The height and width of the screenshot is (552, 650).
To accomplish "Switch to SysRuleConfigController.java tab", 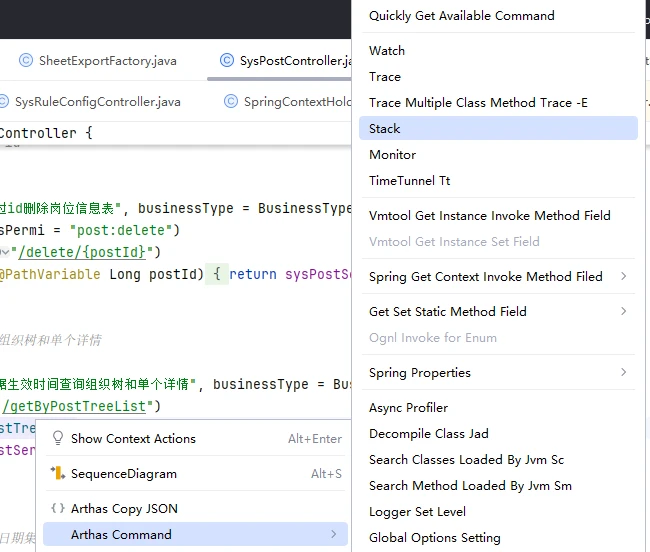I will point(90,102).
